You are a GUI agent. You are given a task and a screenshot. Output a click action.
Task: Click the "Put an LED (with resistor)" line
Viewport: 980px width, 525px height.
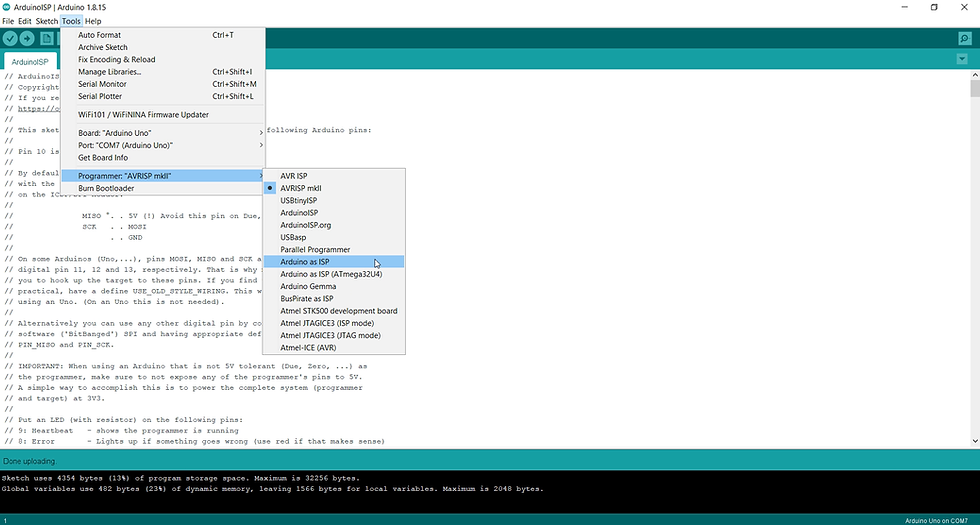(x=124, y=420)
